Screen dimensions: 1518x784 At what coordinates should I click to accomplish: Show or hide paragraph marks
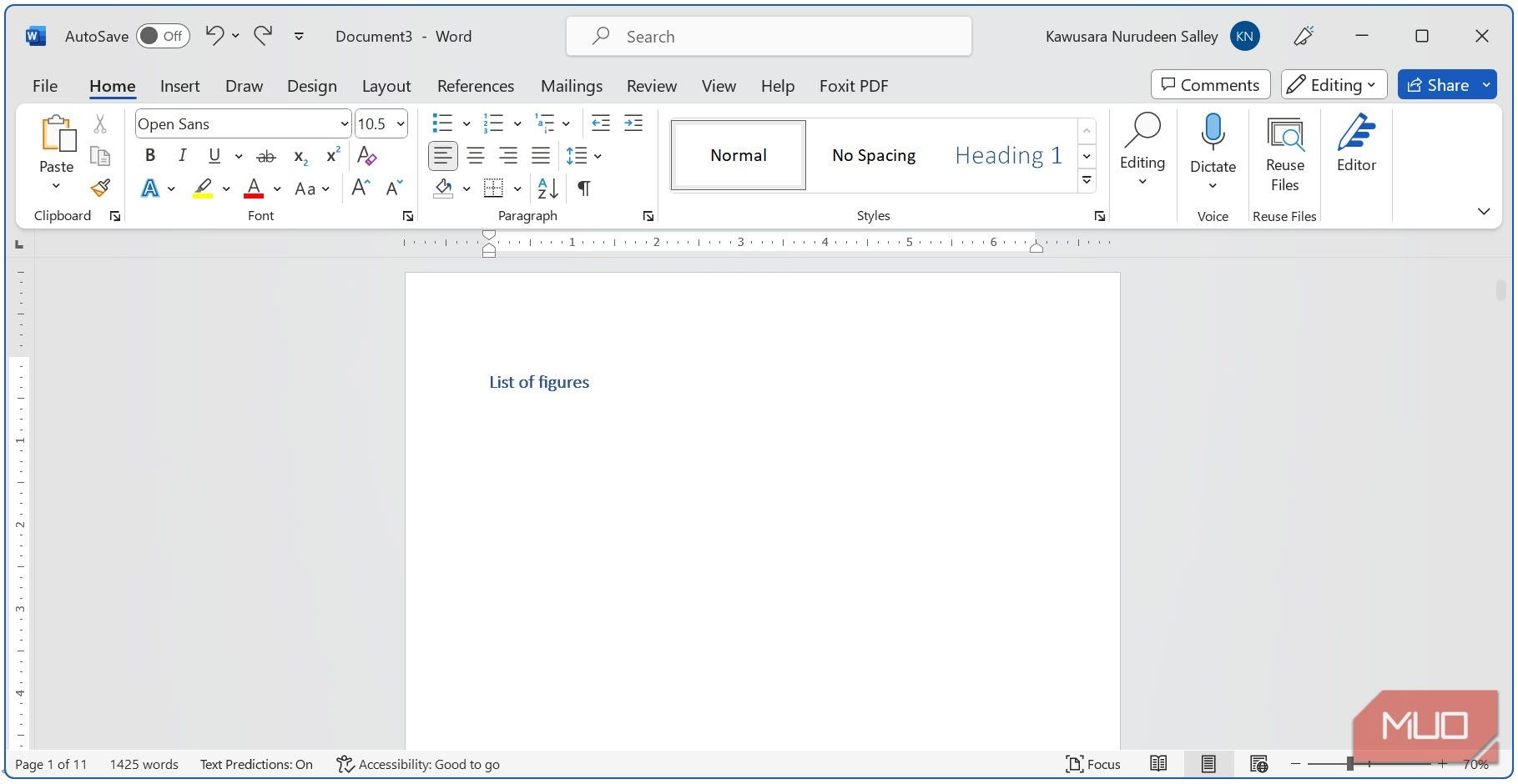pos(584,188)
